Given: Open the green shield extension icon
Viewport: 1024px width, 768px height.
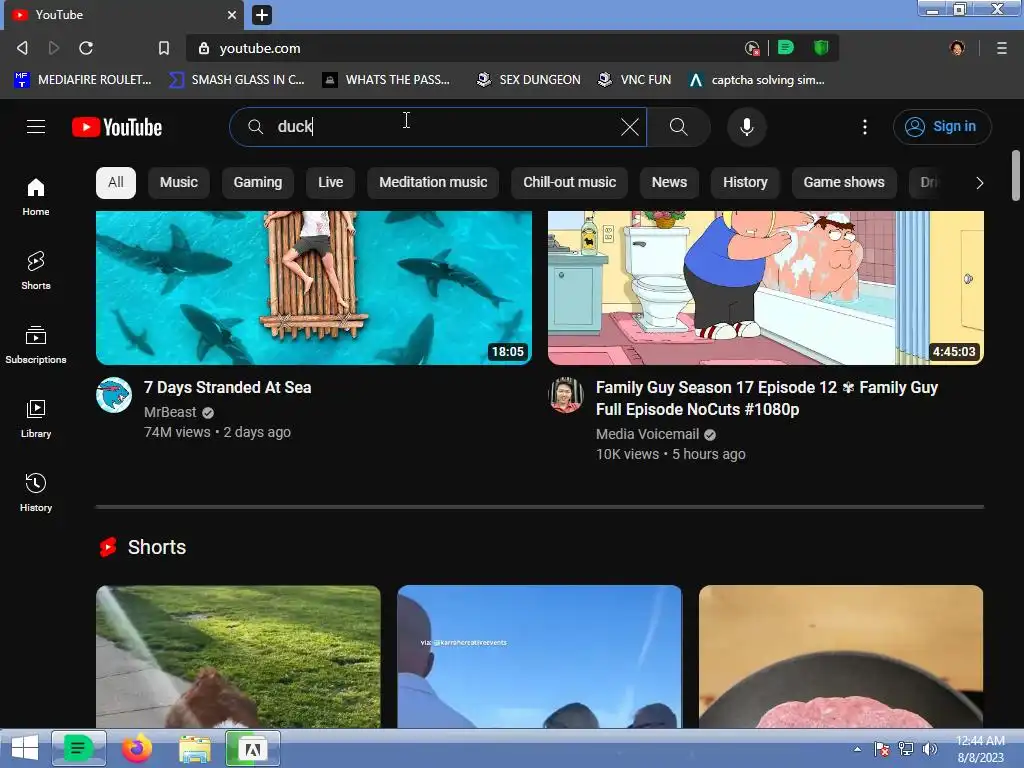Looking at the screenshot, I should point(821,48).
